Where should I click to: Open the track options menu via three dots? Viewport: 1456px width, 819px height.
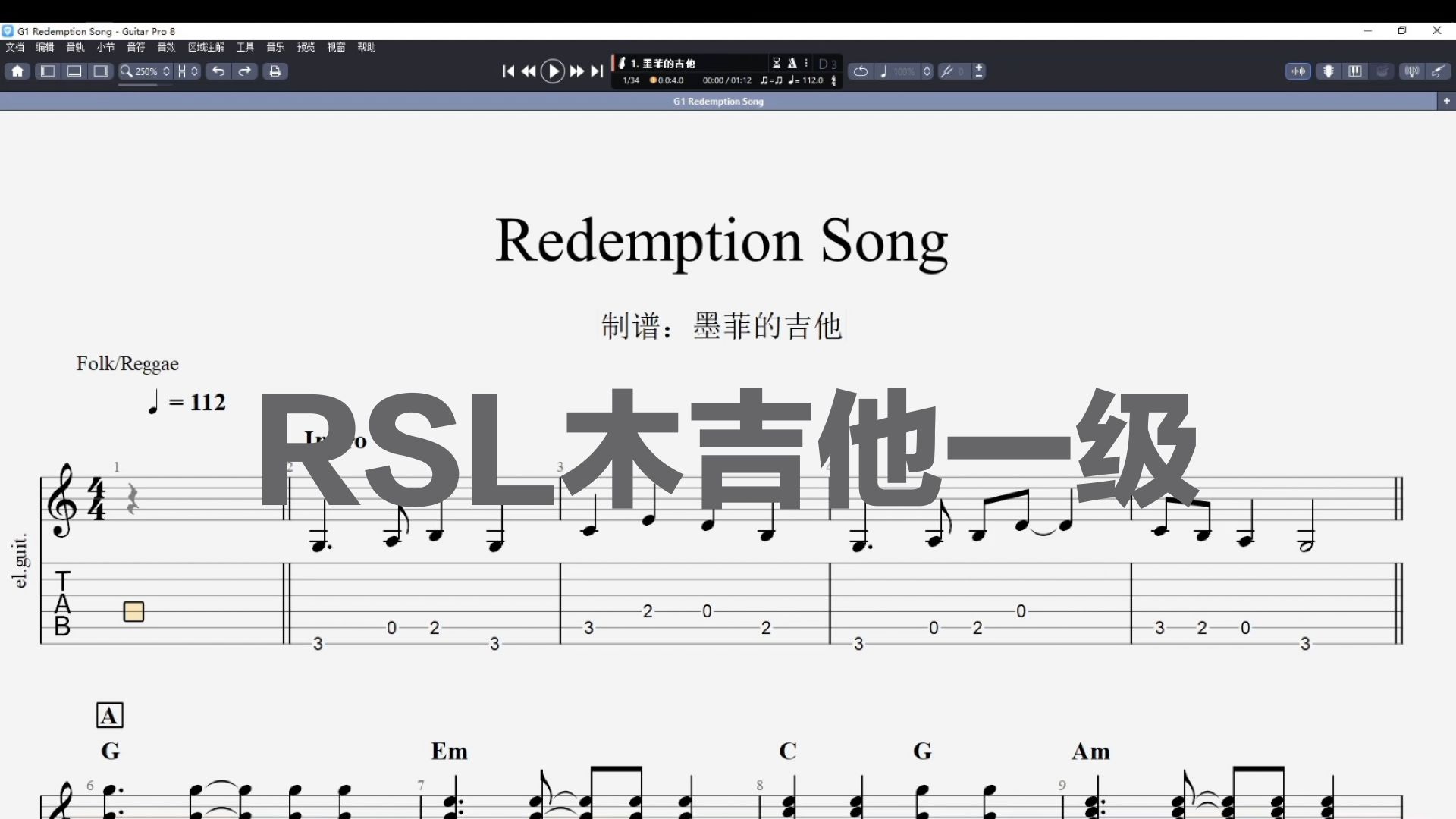point(805,63)
